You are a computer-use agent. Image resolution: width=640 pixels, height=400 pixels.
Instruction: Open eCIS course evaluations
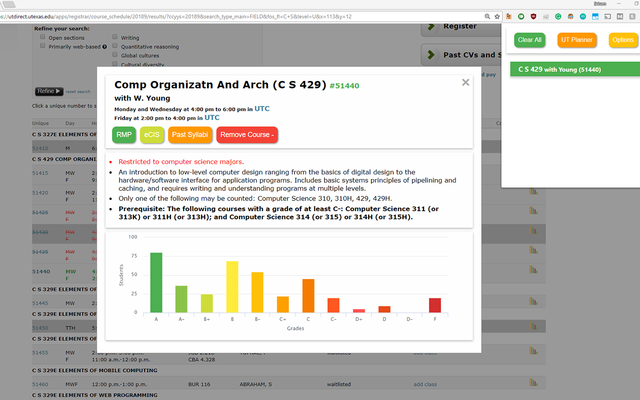[152, 134]
